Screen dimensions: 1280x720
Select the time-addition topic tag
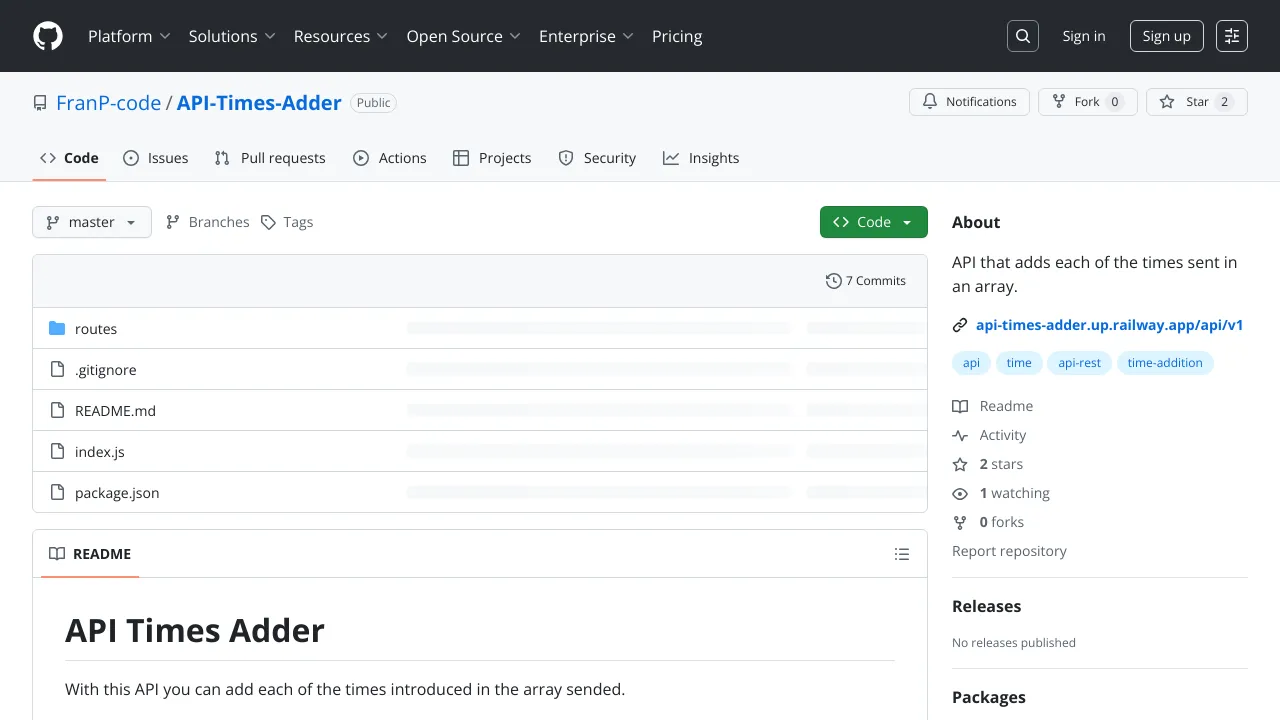1165,363
